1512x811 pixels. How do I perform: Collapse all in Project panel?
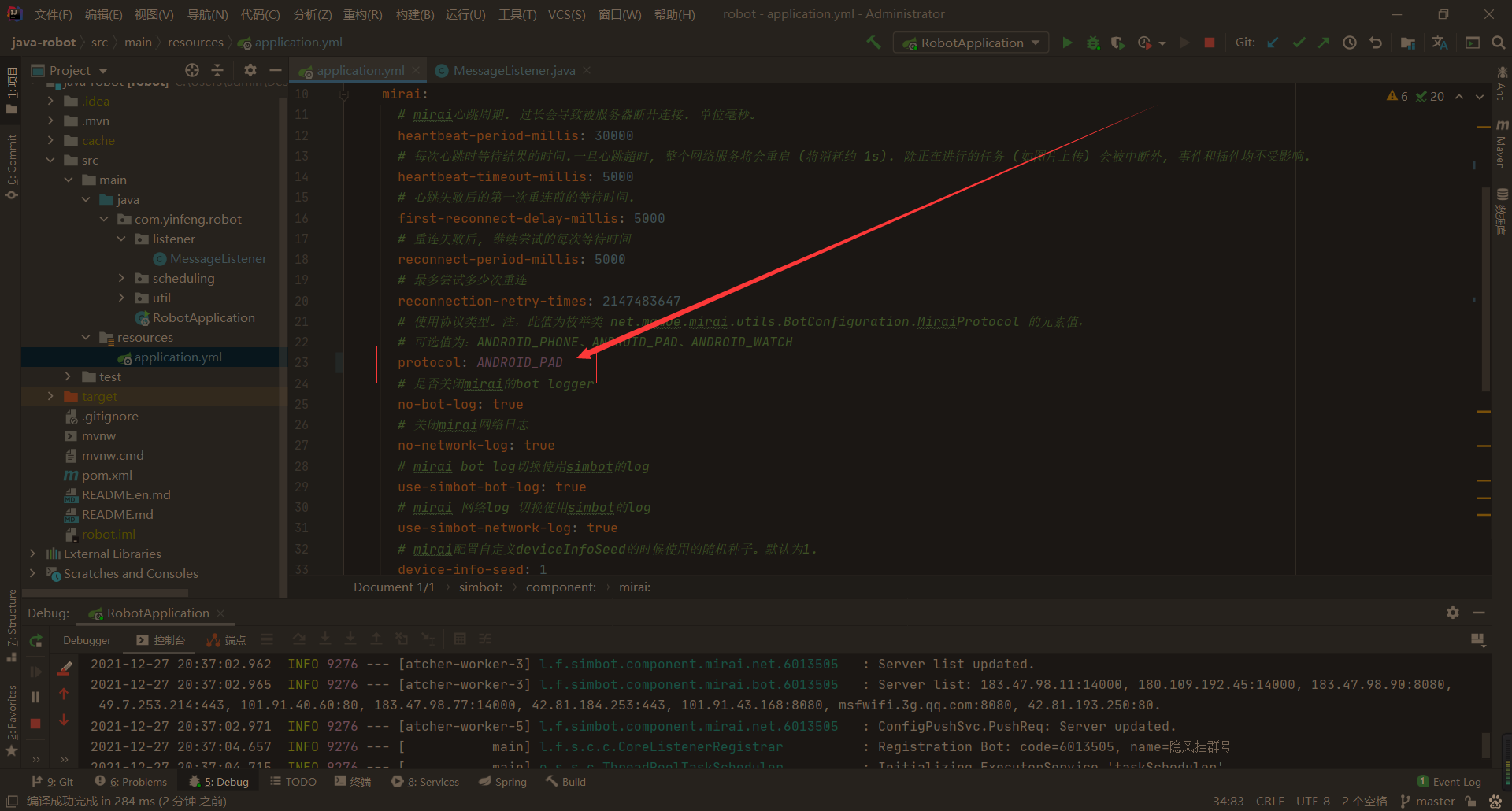click(218, 70)
